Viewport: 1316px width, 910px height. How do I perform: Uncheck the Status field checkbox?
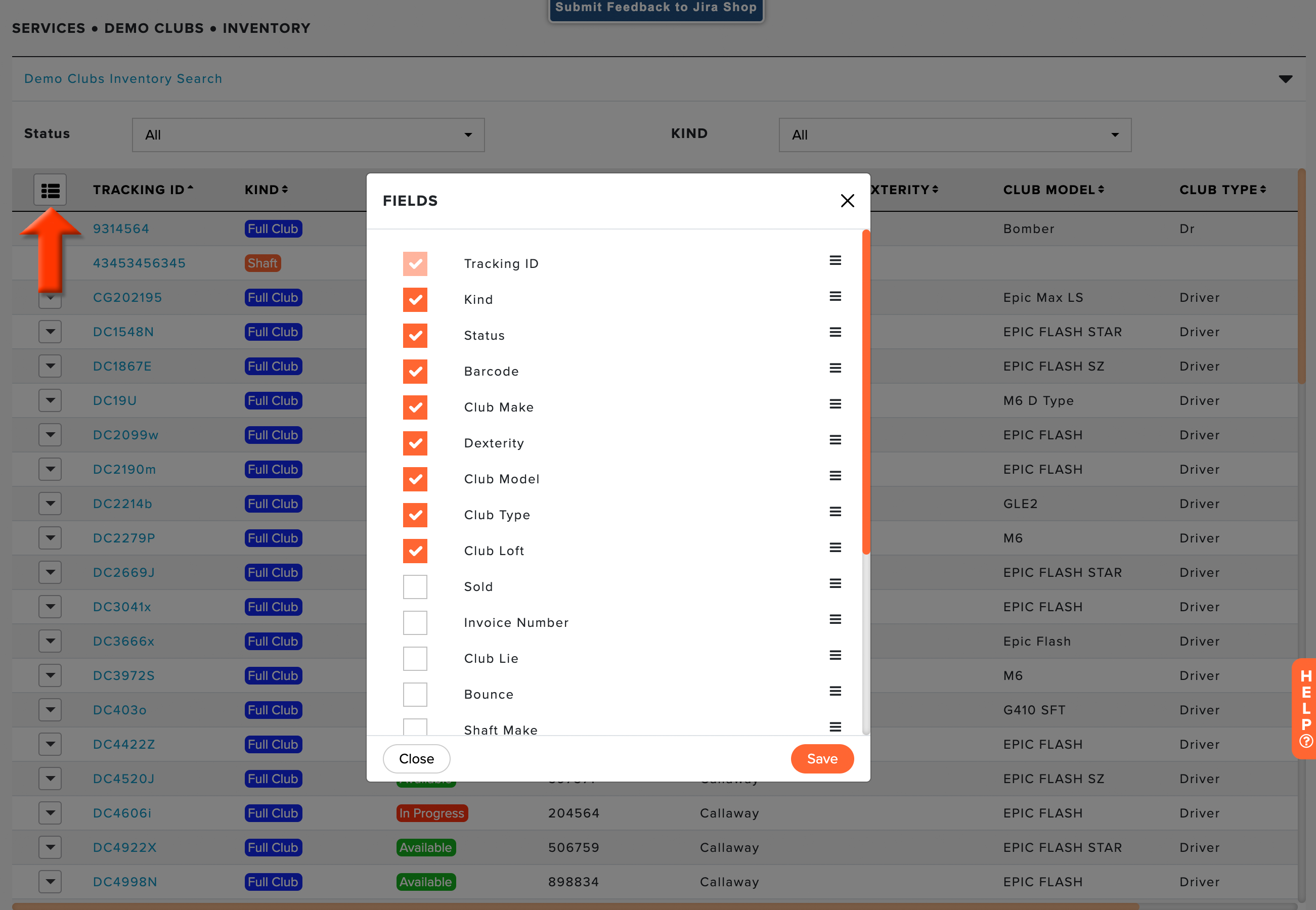pyautogui.click(x=415, y=336)
